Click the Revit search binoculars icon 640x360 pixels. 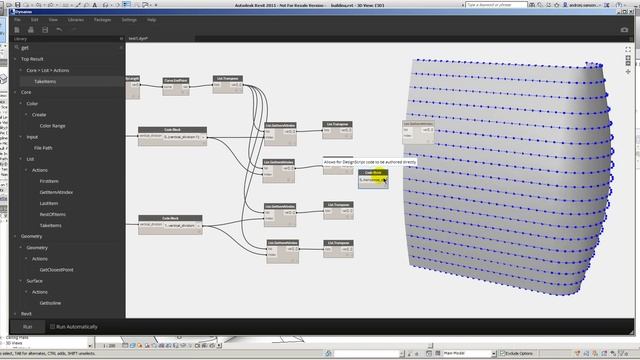pos(532,5)
